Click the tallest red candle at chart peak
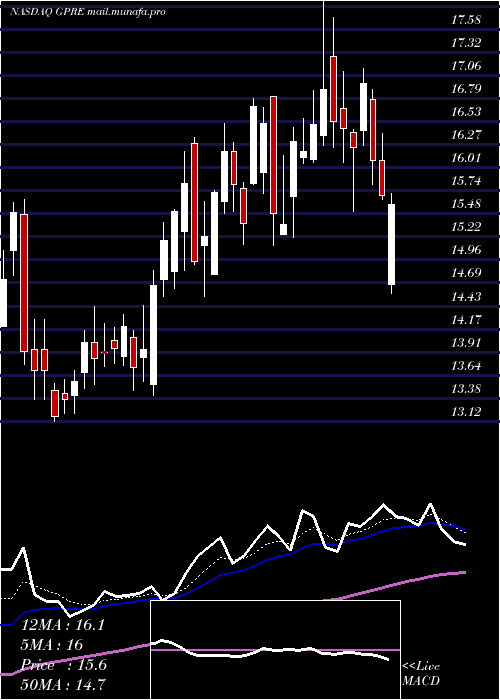This screenshot has height=700, width=500. tap(333, 88)
